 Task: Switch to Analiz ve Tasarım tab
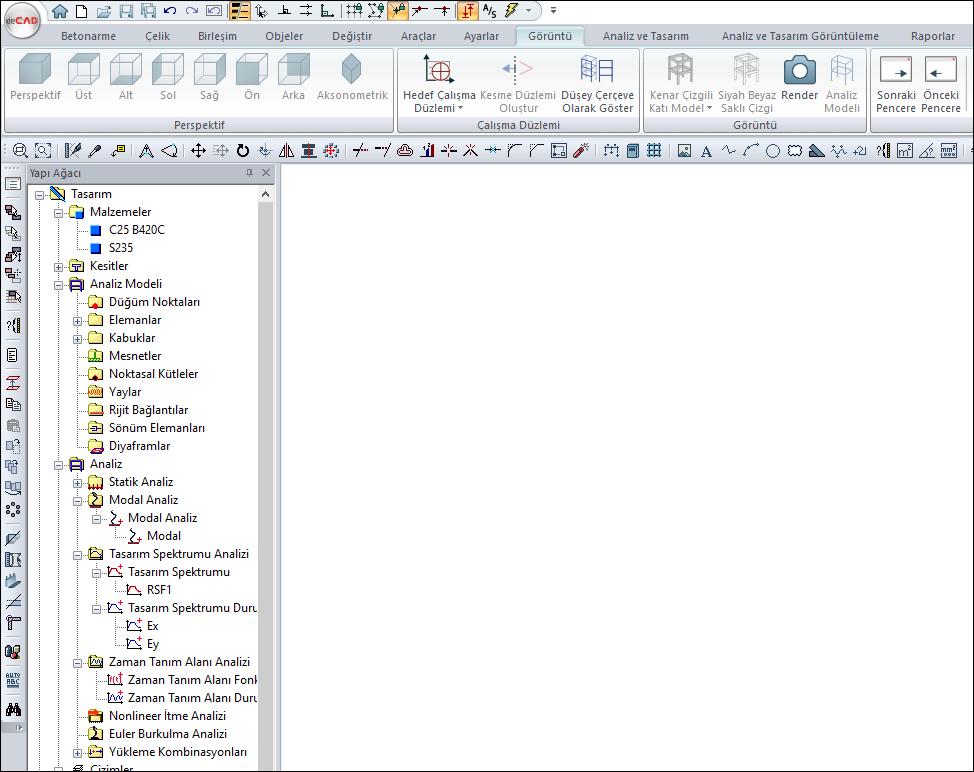point(645,36)
